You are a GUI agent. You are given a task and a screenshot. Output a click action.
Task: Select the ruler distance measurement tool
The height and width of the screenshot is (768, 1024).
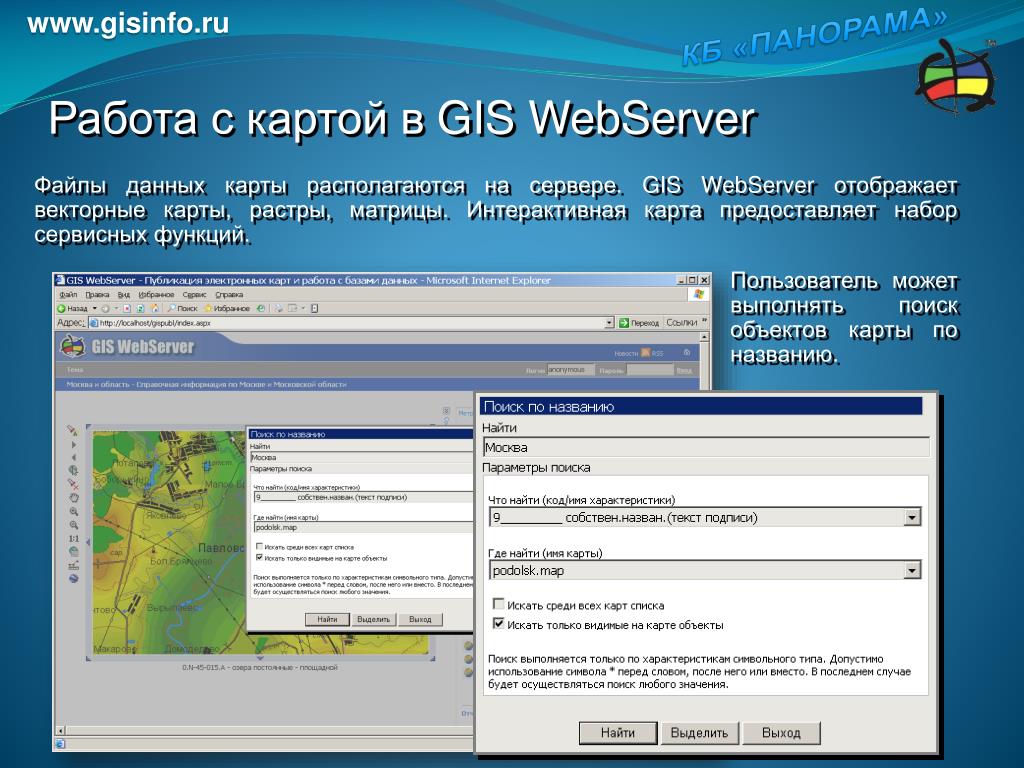(x=74, y=566)
